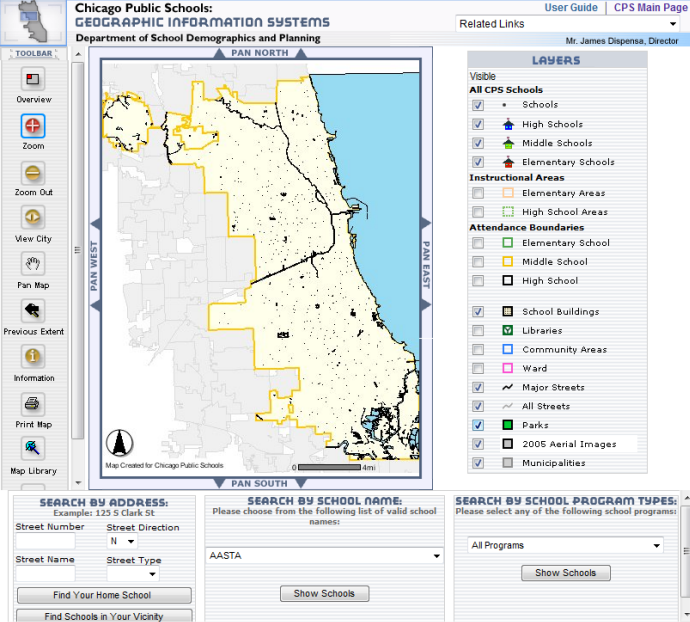The width and height of the screenshot is (690, 622).
Task: Toggle the Middle Schools layer checkbox
Action: (478, 143)
